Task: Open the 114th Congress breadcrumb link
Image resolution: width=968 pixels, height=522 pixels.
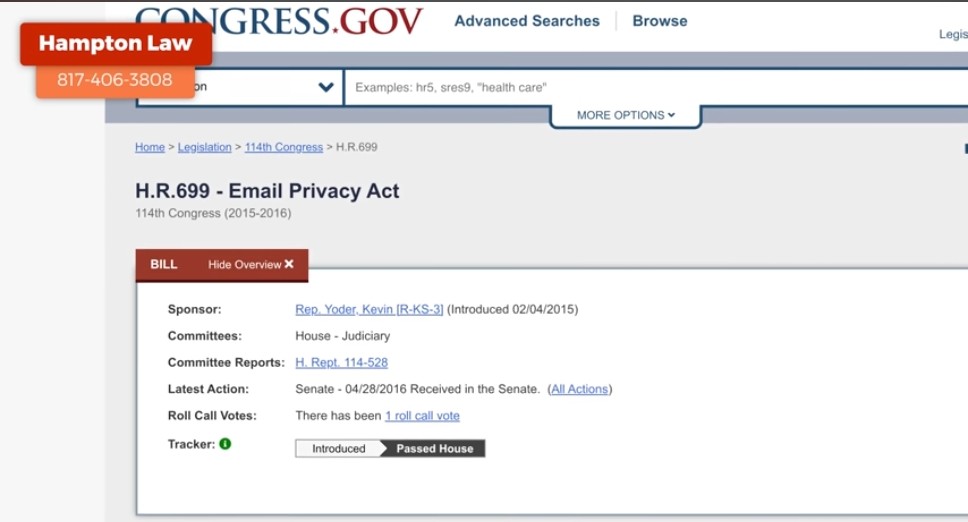Action: (x=283, y=147)
